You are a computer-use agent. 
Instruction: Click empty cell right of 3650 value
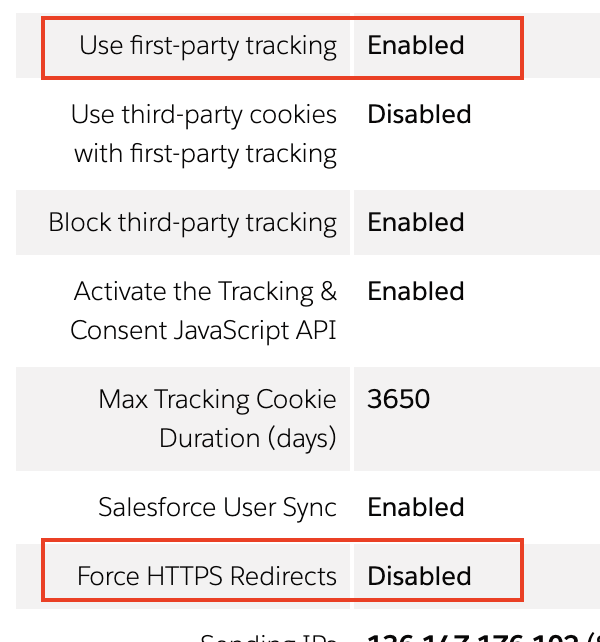point(515,419)
